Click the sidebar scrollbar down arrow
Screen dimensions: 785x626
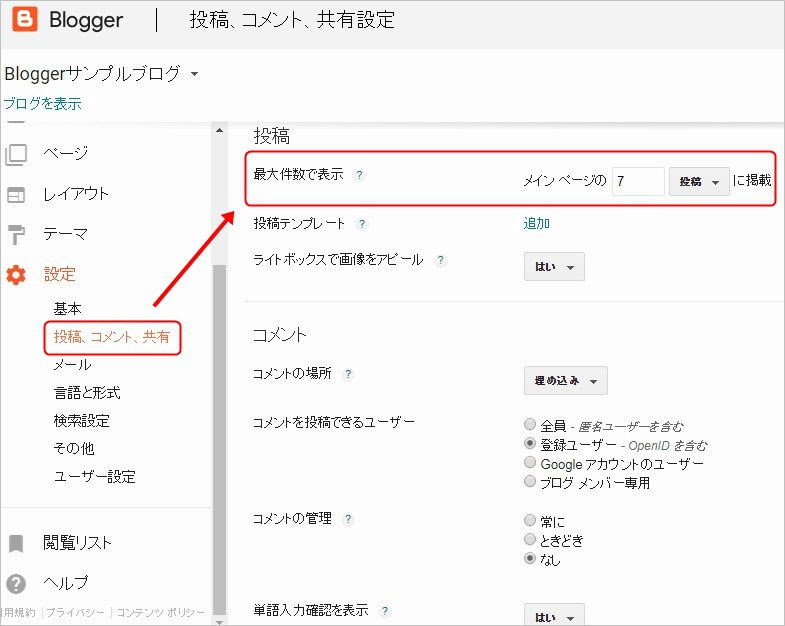point(219,621)
